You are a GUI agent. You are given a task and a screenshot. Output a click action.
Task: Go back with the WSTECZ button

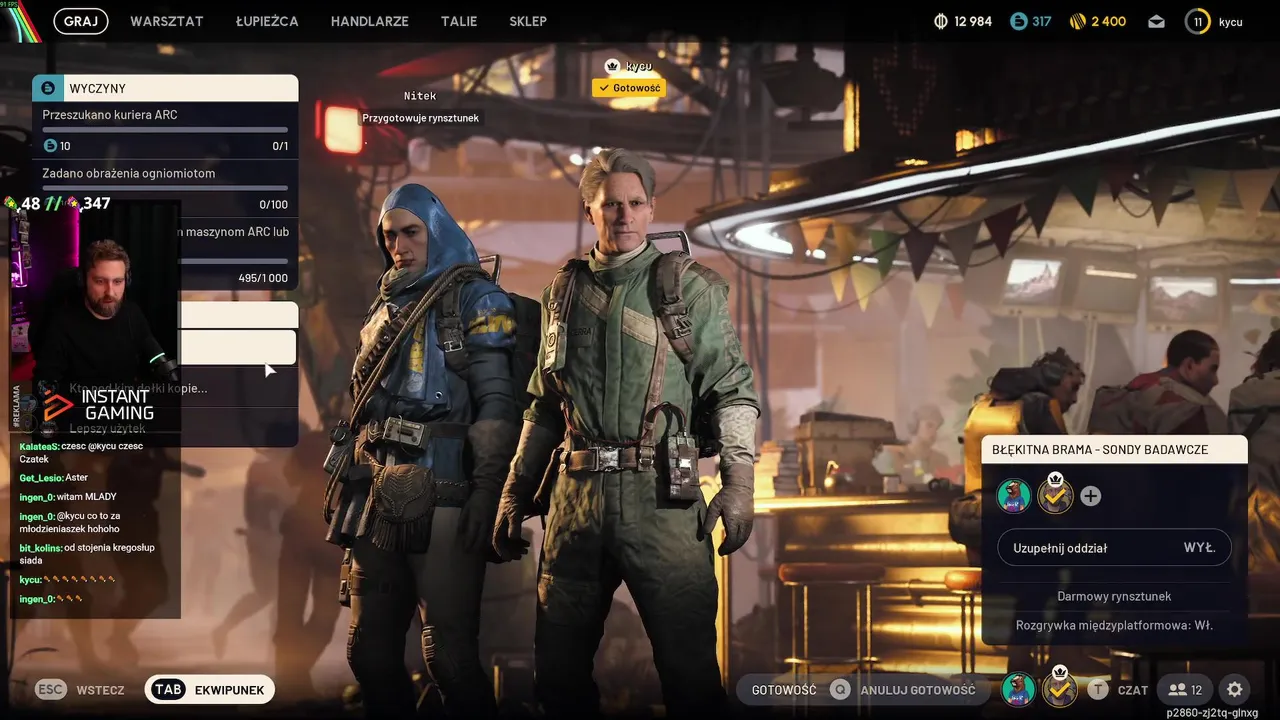(x=100, y=690)
